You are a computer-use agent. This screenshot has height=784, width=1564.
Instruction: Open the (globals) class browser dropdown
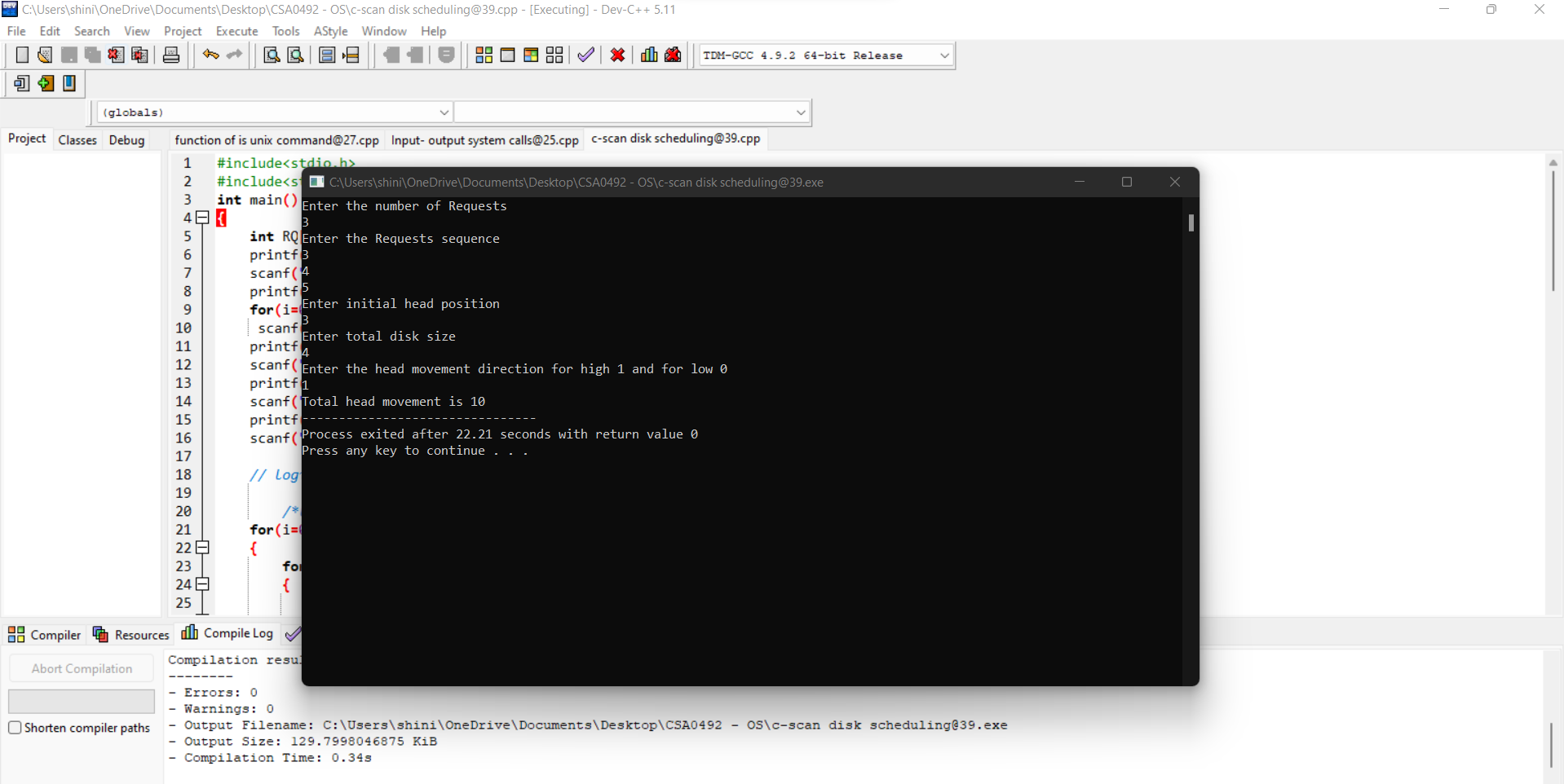[x=444, y=112]
